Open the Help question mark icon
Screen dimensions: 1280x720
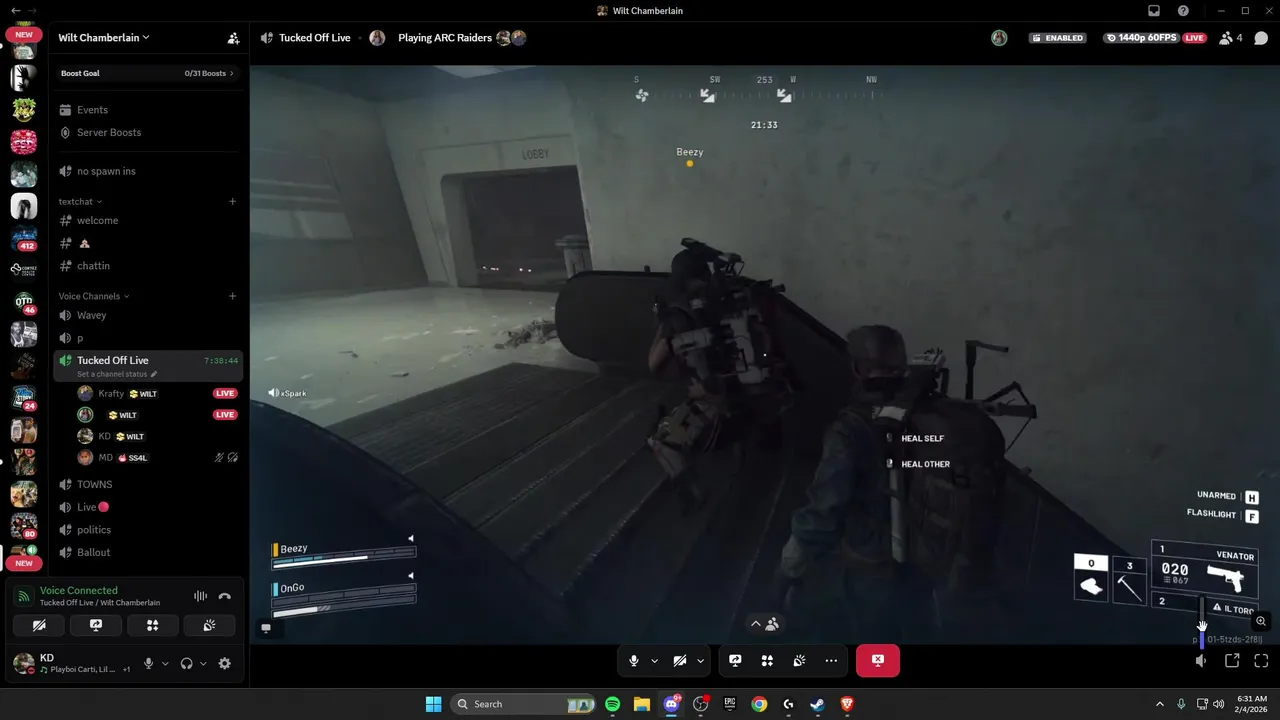(1183, 11)
